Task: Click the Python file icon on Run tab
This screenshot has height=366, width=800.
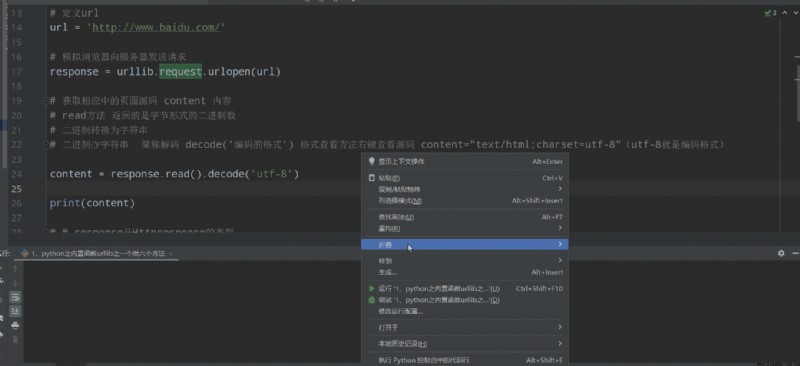Action: (x=24, y=253)
